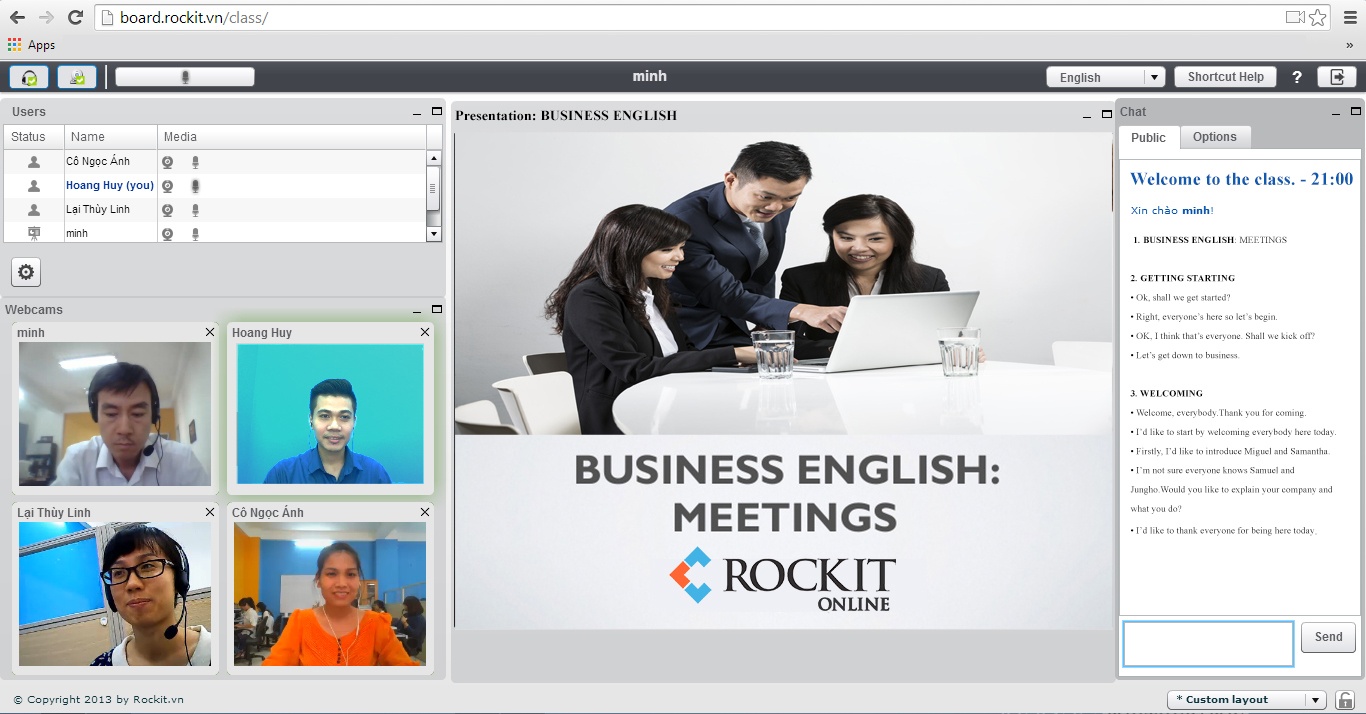
Task: Minimize the Presentation panel
Action: pyautogui.click(x=1088, y=116)
